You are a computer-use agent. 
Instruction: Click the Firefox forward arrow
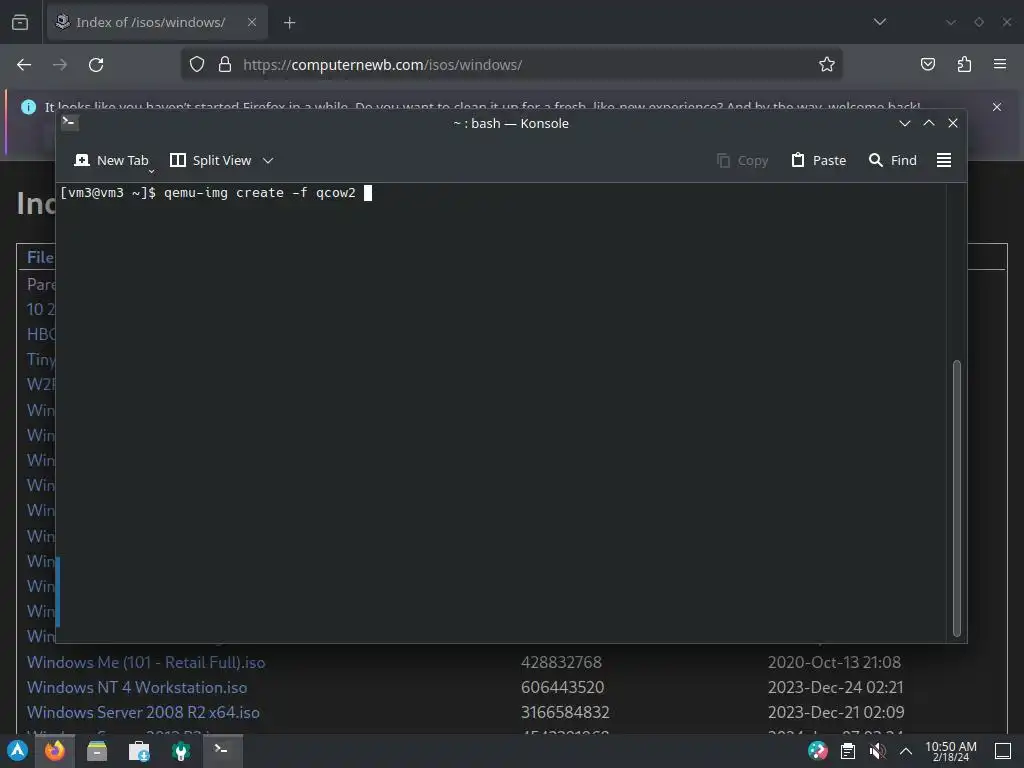click(60, 65)
